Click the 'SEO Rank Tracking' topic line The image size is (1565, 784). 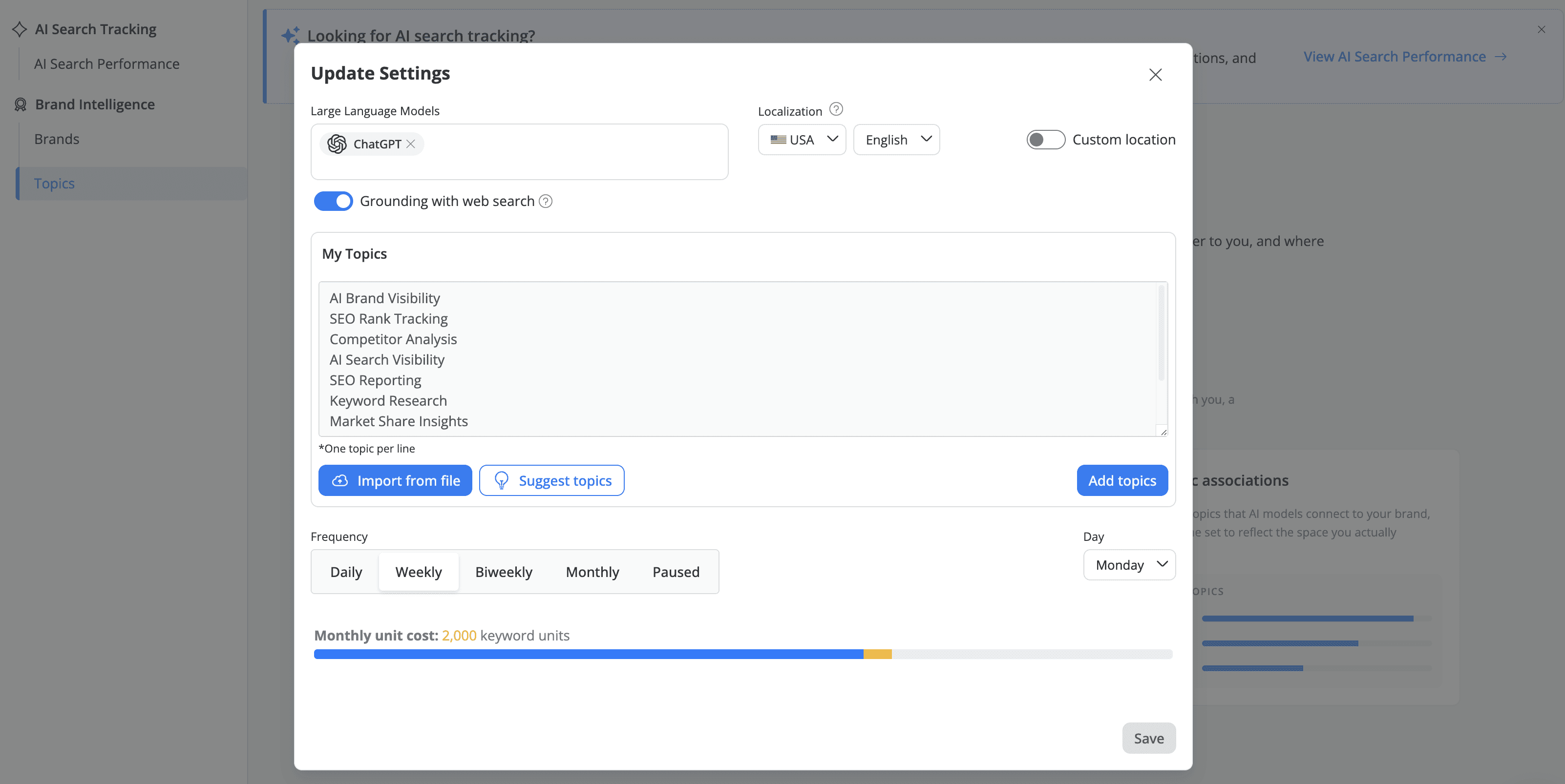coord(388,319)
